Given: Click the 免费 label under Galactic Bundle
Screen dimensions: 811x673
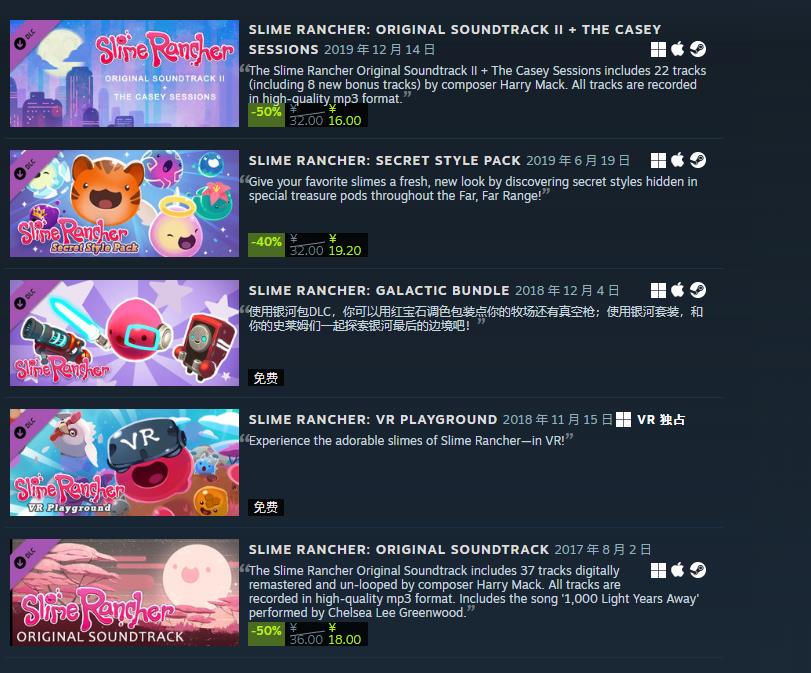Looking at the screenshot, I should pyautogui.click(x=266, y=378).
